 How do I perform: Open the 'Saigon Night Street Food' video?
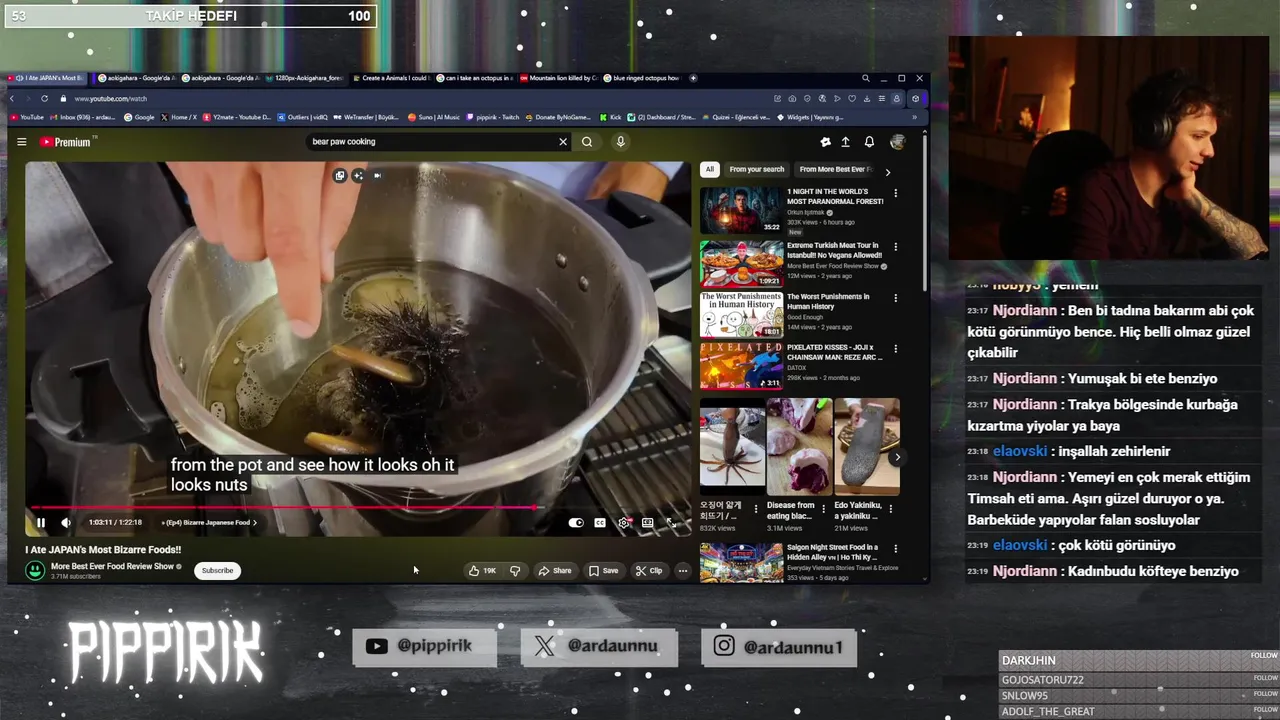click(x=741, y=562)
